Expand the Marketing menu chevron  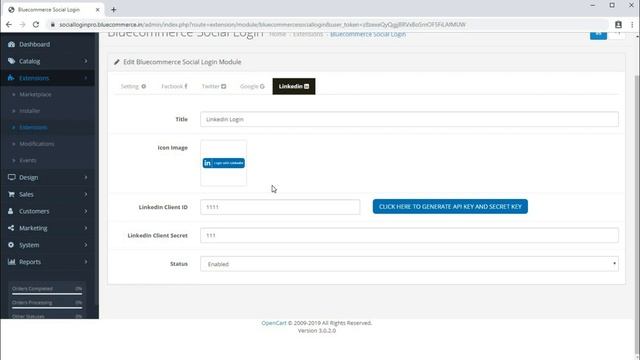(86, 228)
